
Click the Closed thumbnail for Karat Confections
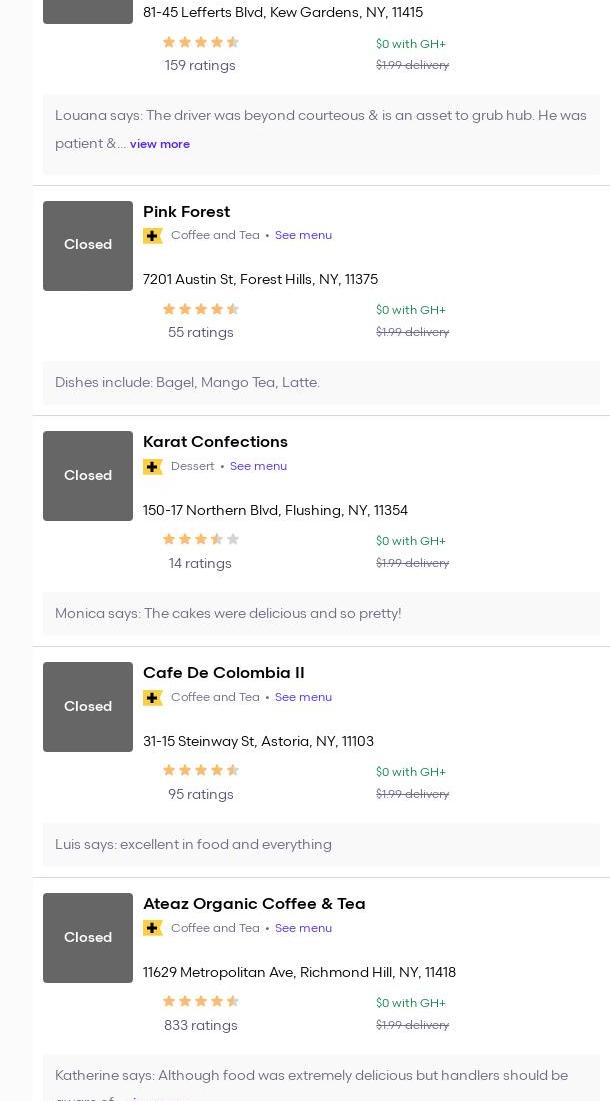pyautogui.click(x=88, y=476)
